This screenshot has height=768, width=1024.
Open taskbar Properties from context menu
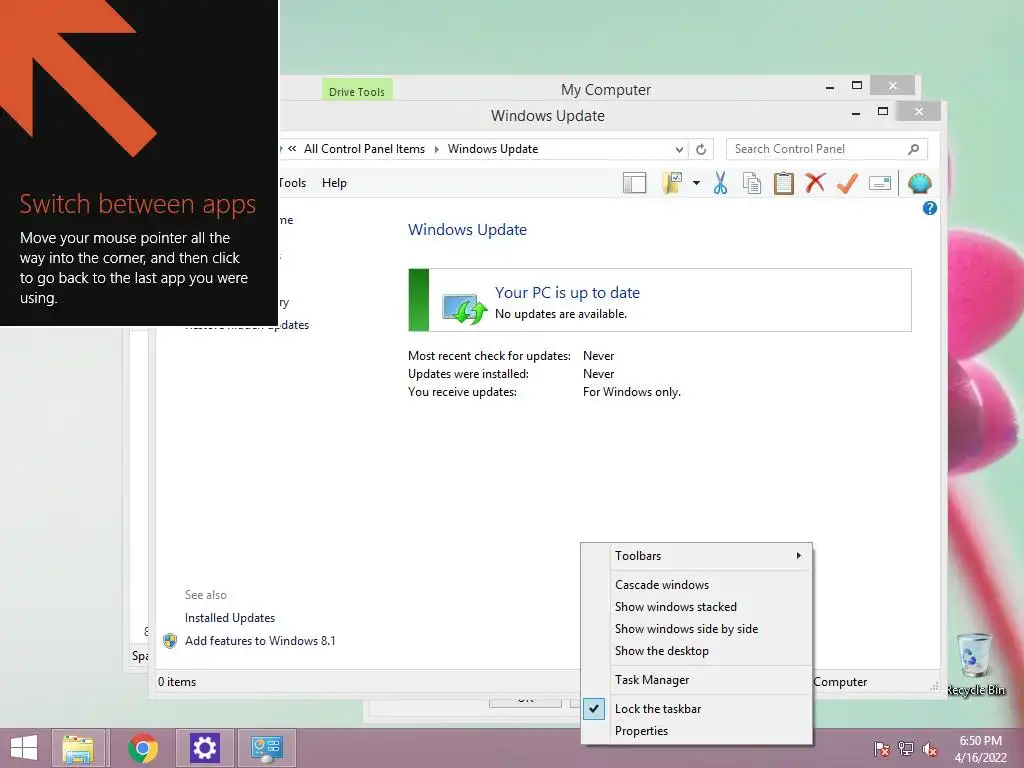tap(696, 731)
